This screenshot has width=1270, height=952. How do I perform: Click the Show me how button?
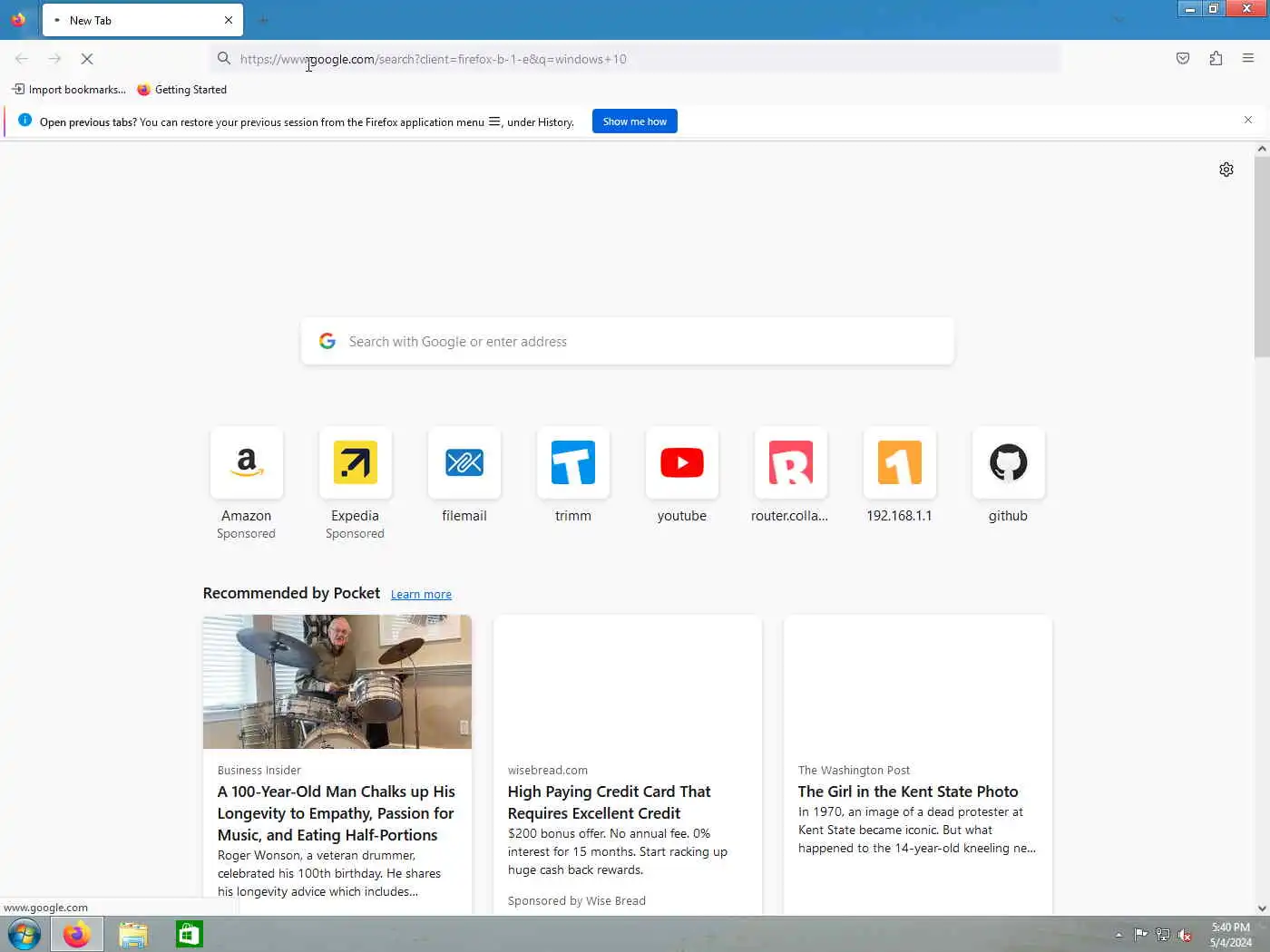click(635, 121)
